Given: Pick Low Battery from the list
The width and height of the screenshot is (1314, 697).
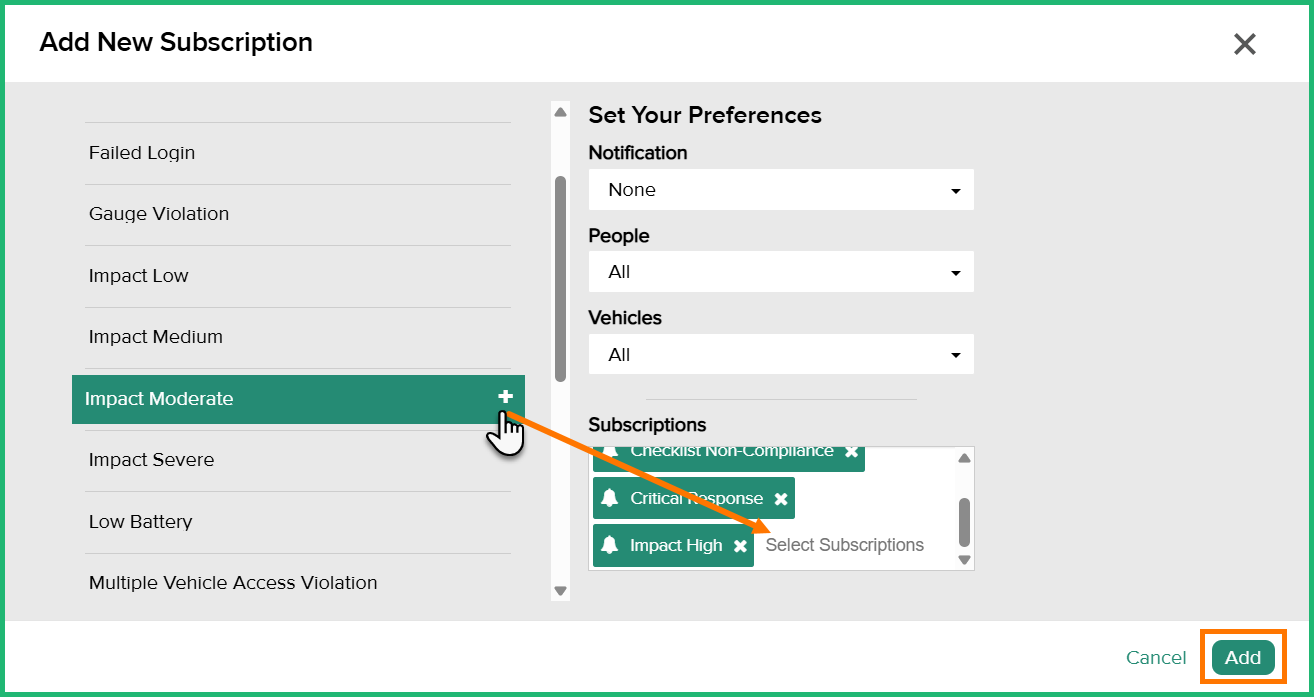Looking at the screenshot, I should 140,522.
